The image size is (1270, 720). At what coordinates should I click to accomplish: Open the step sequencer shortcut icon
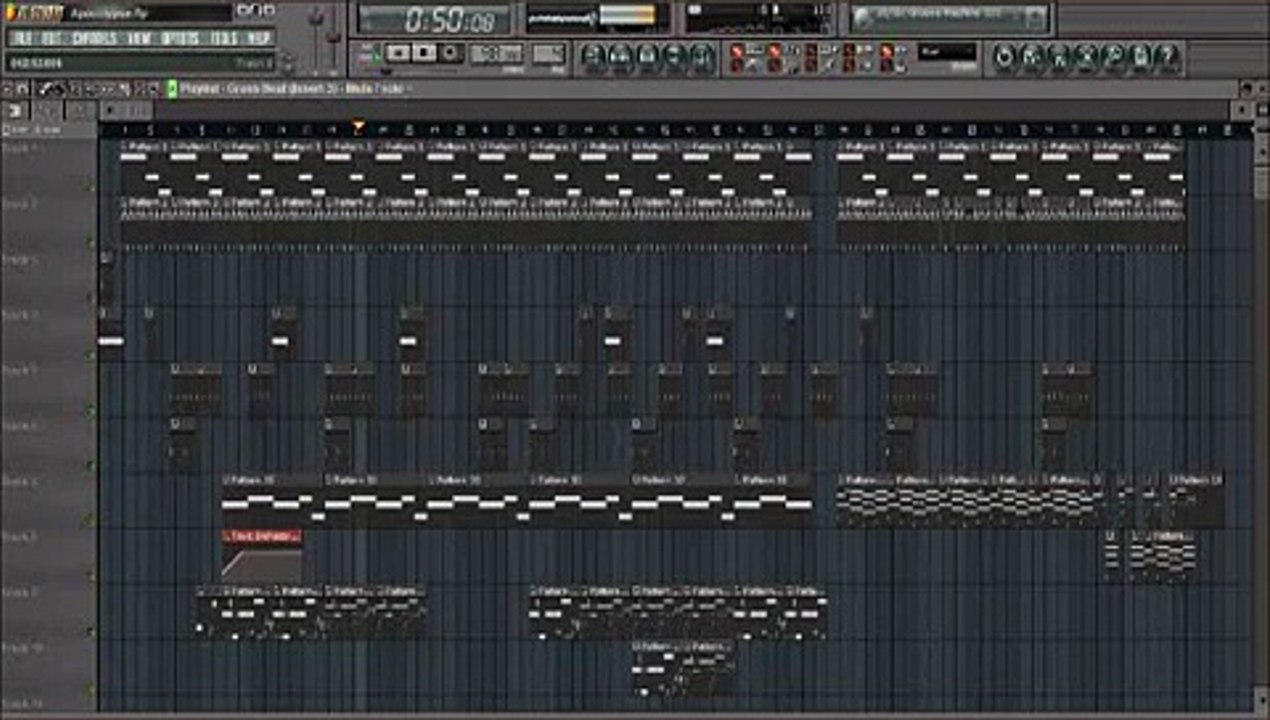pos(621,58)
